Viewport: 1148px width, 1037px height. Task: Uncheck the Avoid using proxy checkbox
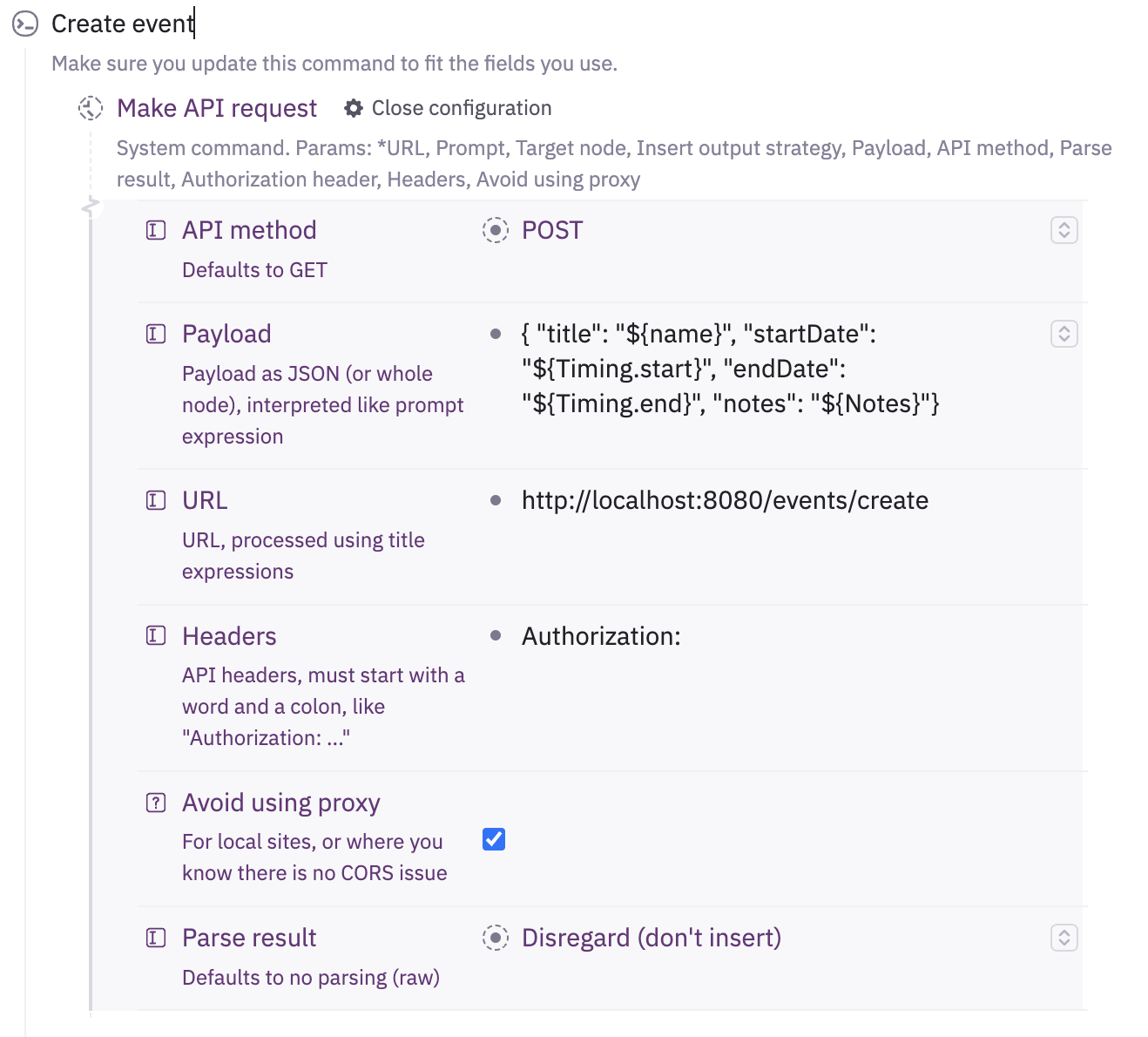click(x=494, y=839)
